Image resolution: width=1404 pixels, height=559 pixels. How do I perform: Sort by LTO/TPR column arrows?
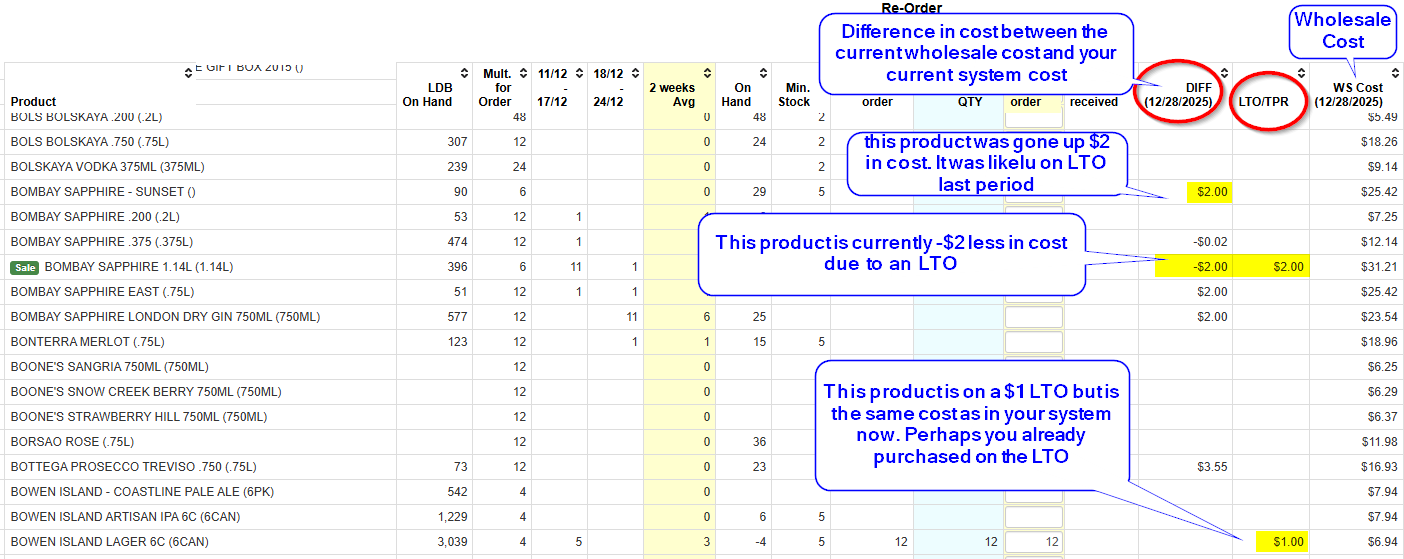pos(1302,73)
